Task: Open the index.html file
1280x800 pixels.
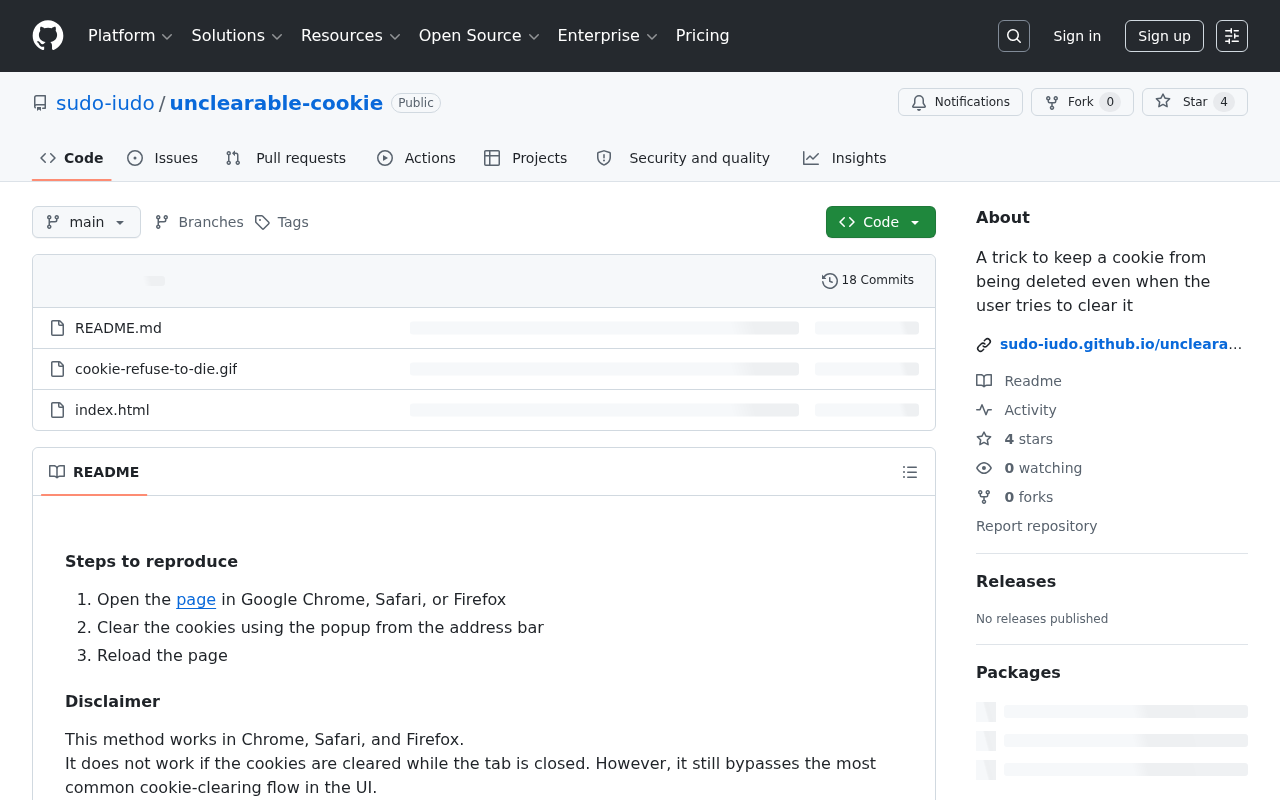Action: (112, 410)
